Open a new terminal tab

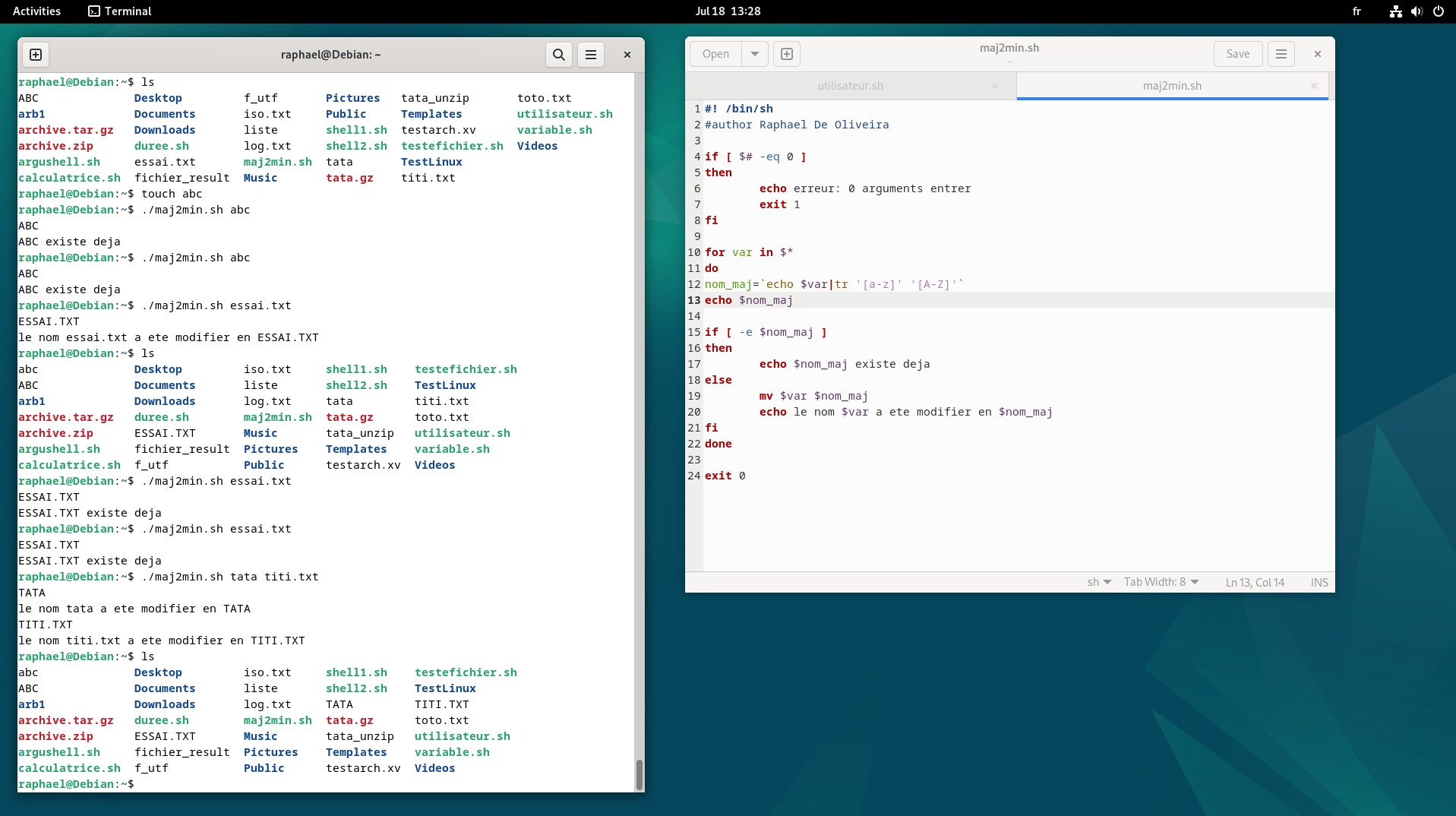point(36,55)
